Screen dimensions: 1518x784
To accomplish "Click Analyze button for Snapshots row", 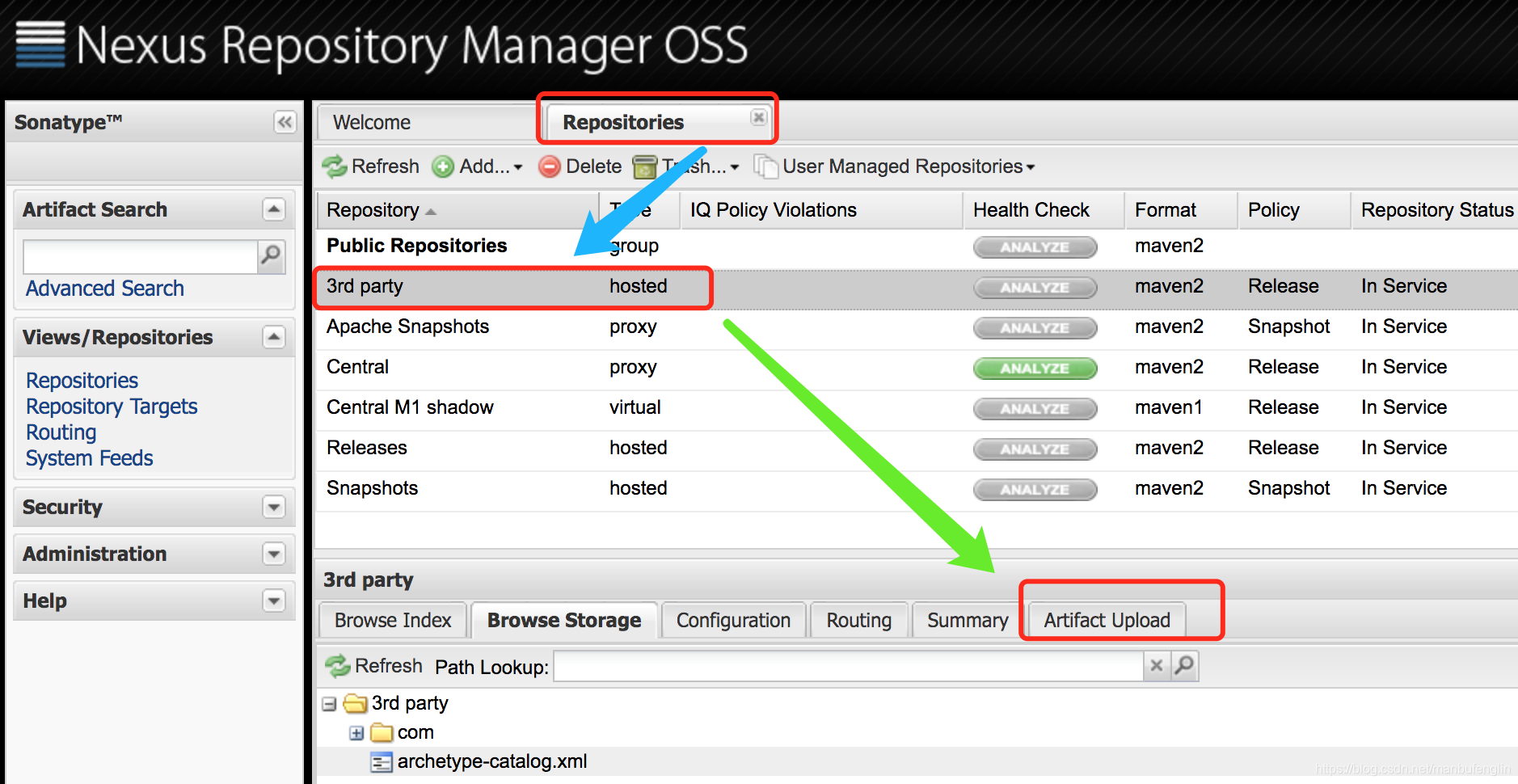I will pyautogui.click(x=1035, y=490).
